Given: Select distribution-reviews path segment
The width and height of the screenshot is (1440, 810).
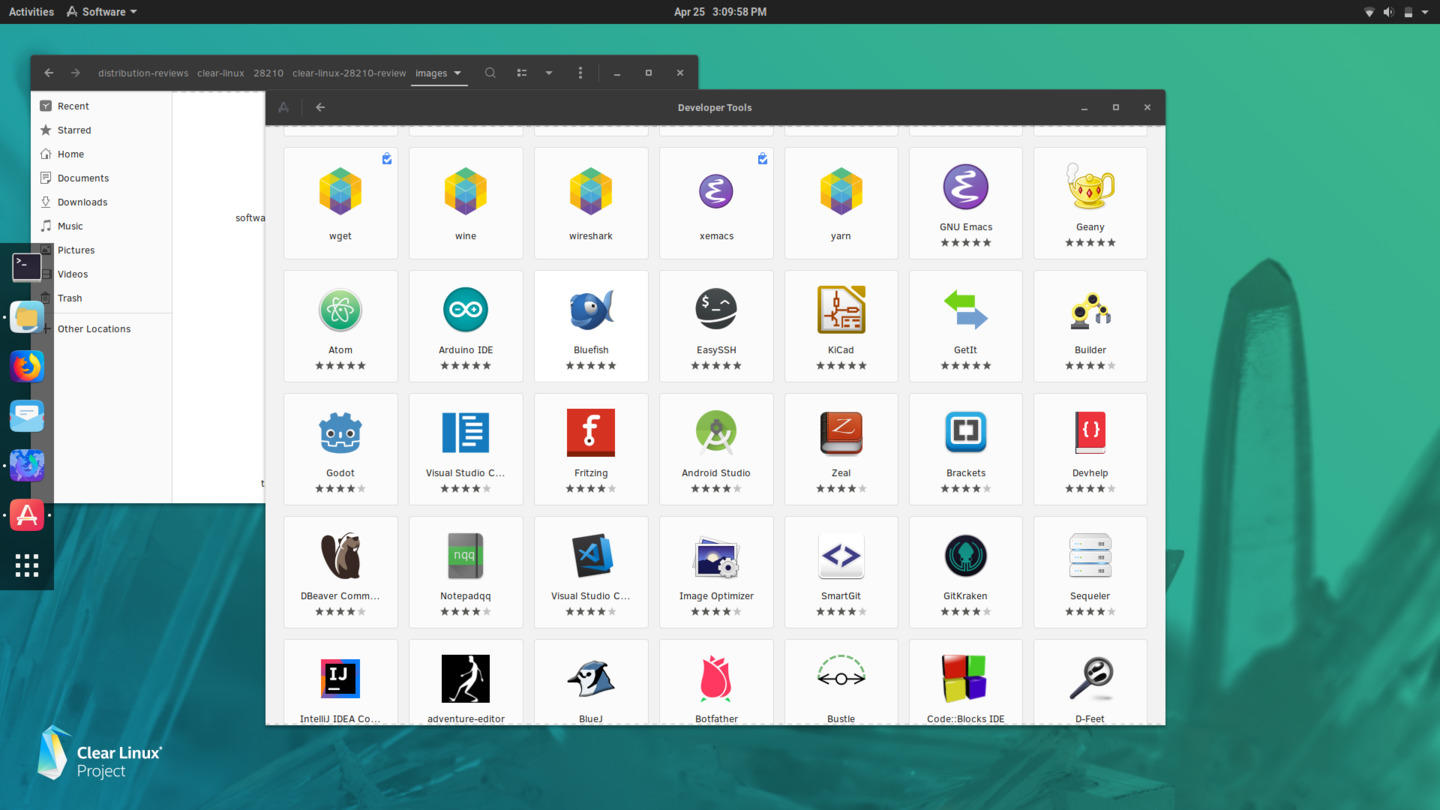Looking at the screenshot, I should [x=143, y=73].
